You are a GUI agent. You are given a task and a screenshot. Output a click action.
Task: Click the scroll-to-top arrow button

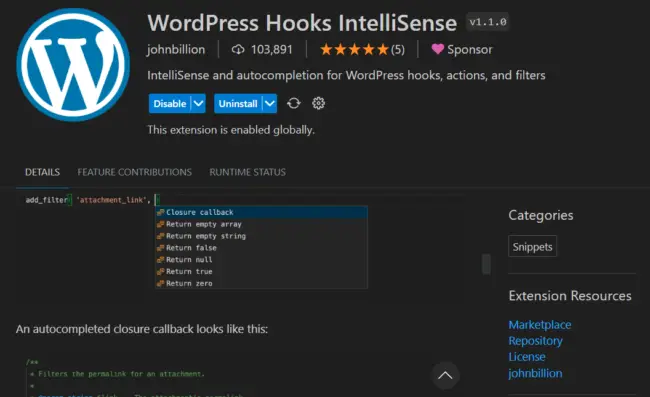445,375
